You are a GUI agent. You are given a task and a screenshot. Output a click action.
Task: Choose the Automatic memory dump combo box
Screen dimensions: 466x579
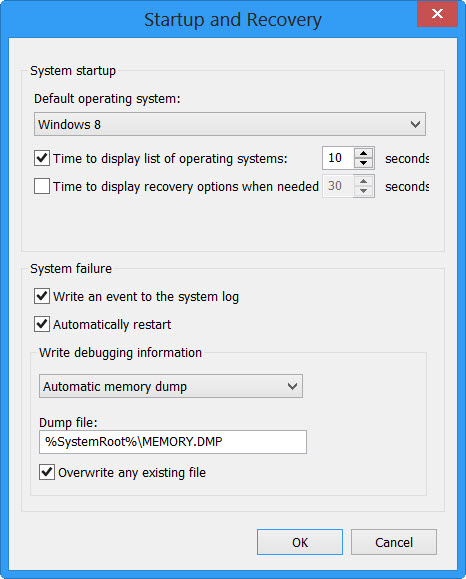[x=171, y=386]
